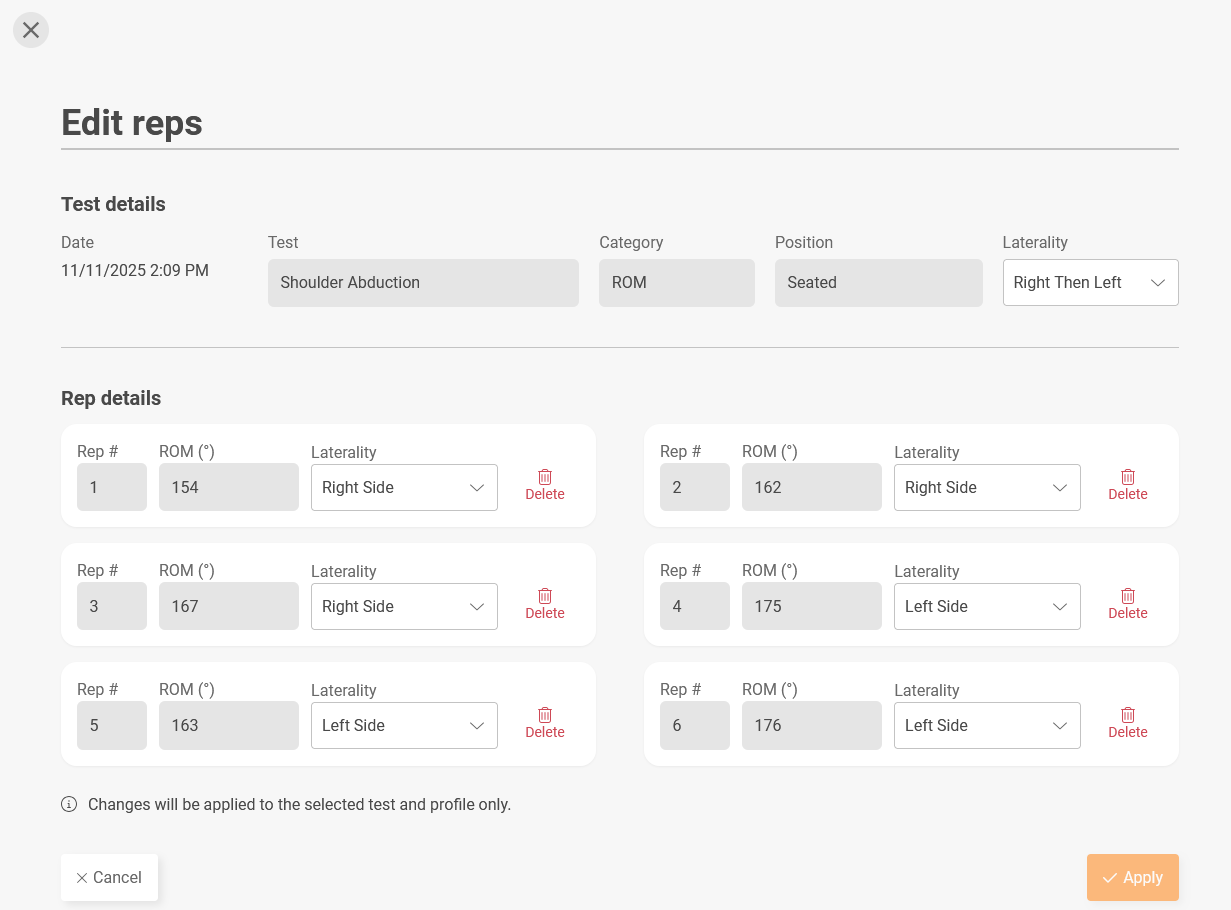Image resolution: width=1231 pixels, height=910 pixels.
Task: Click the Cancel button
Action: 109,877
